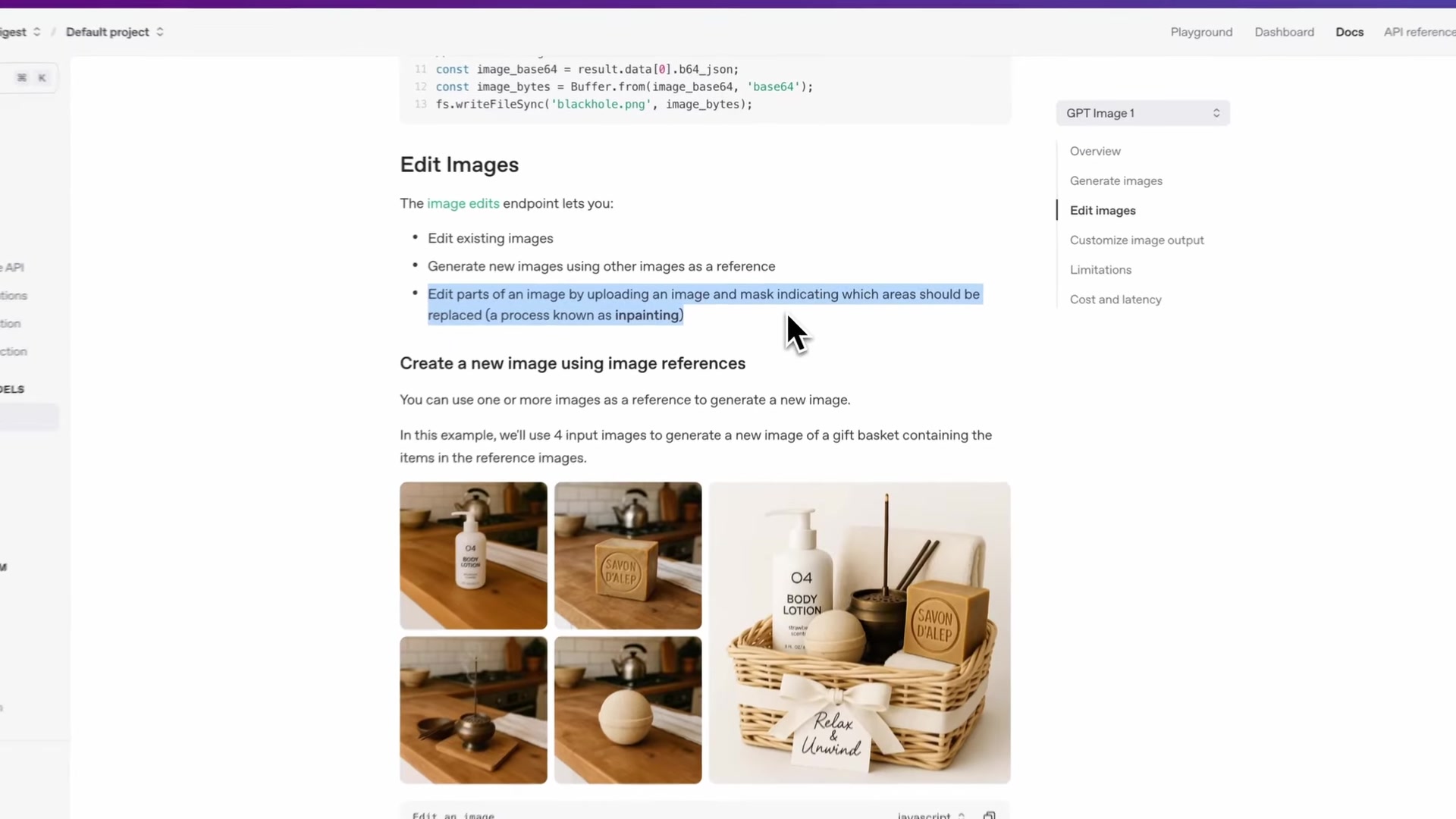Go to Limitations section
1456x819 pixels.
tap(1100, 269)
